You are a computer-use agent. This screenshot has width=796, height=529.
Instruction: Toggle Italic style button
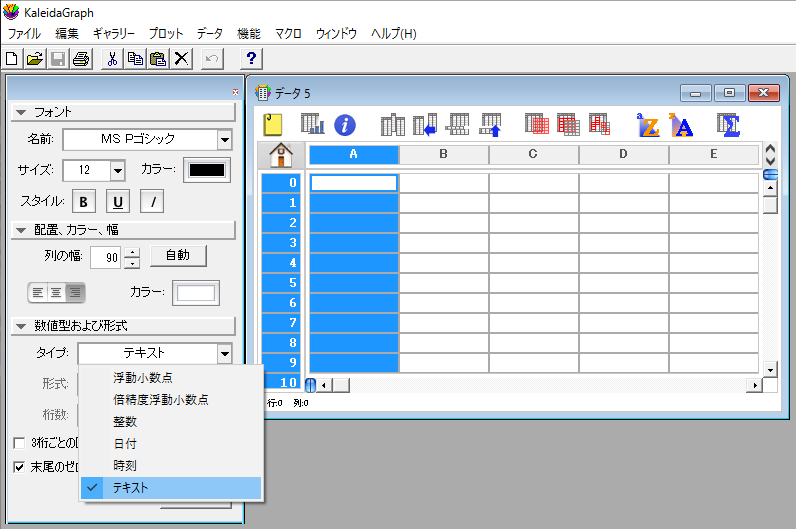(x=152, y=202)
